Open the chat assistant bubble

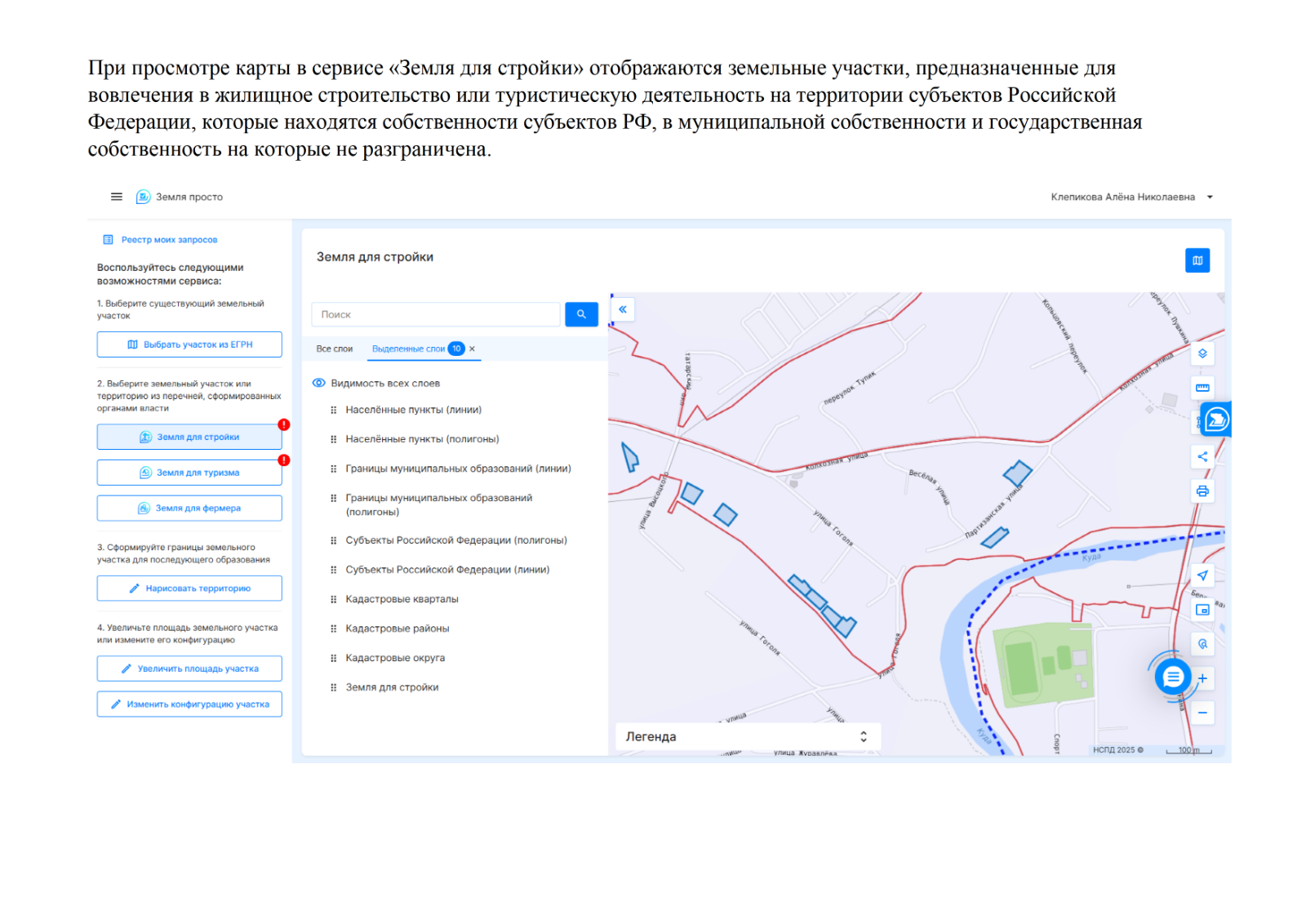[1172, 677]
